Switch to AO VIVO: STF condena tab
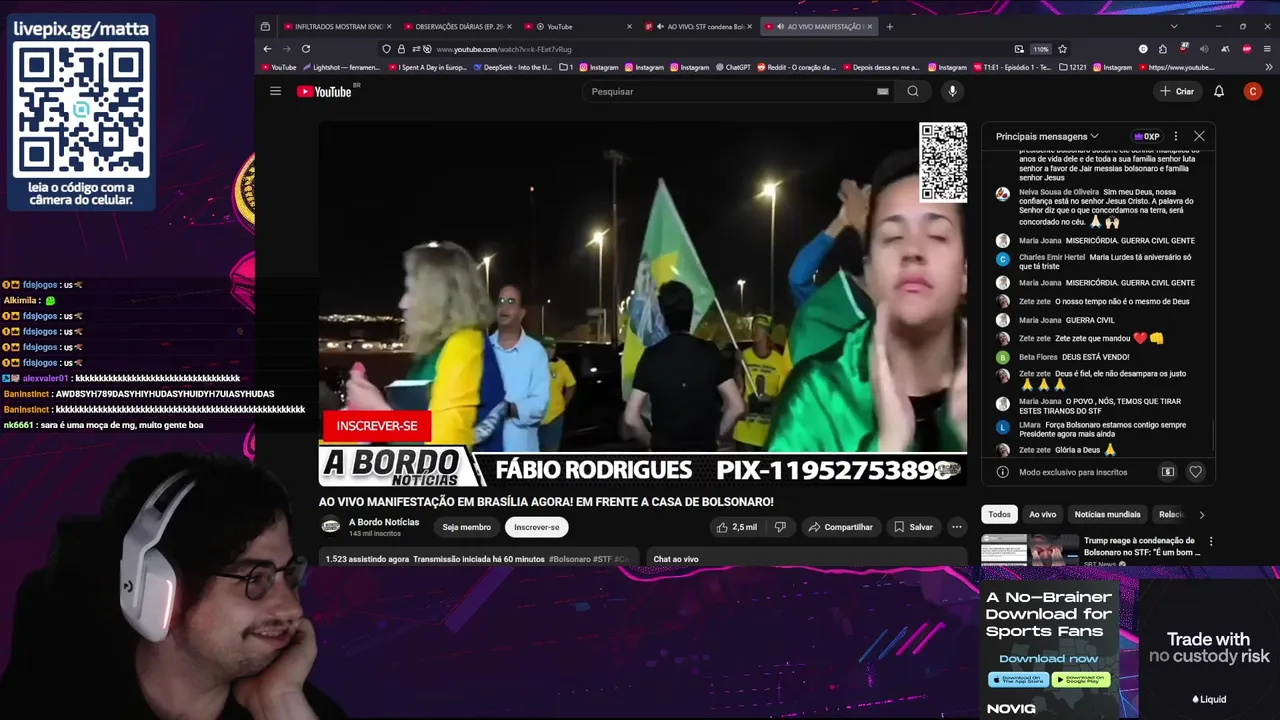The height and width of the screenshot is (720, 1280). click(698, 27)
